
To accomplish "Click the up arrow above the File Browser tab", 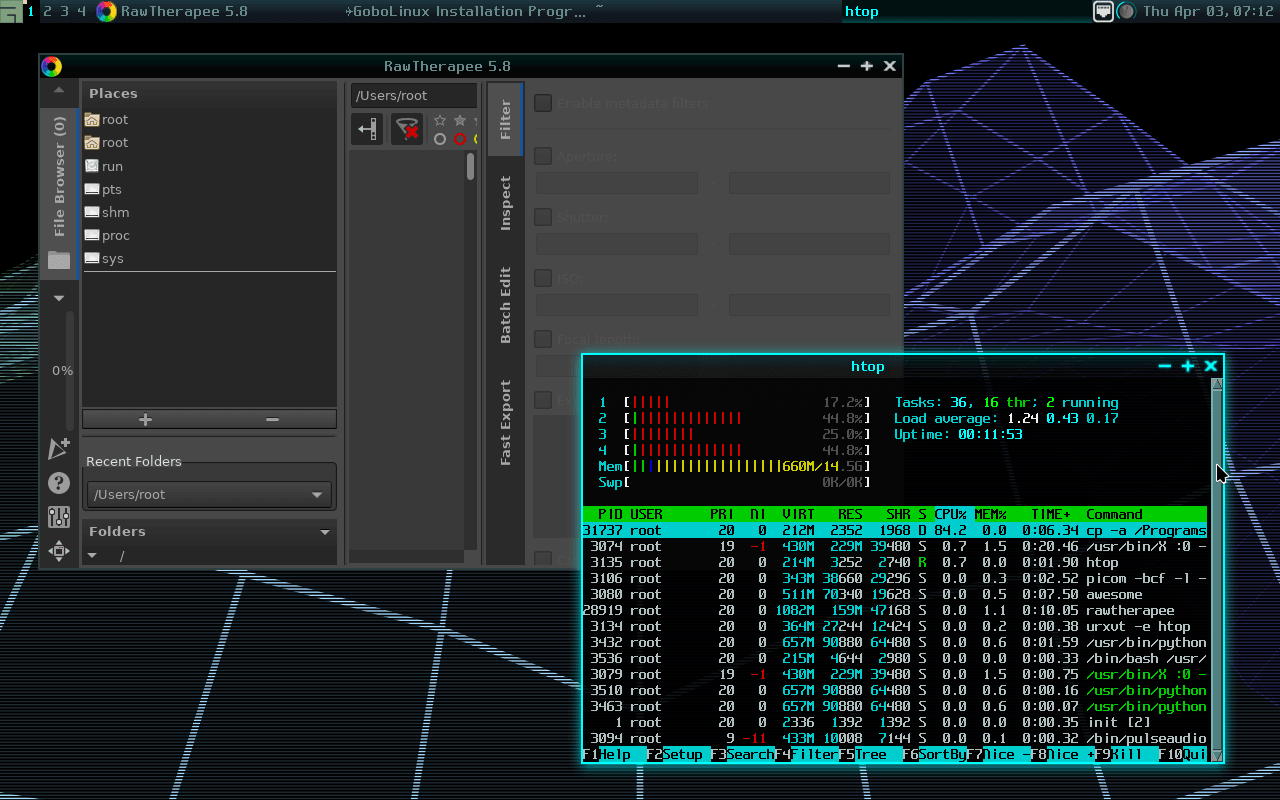I will (59, 90).
